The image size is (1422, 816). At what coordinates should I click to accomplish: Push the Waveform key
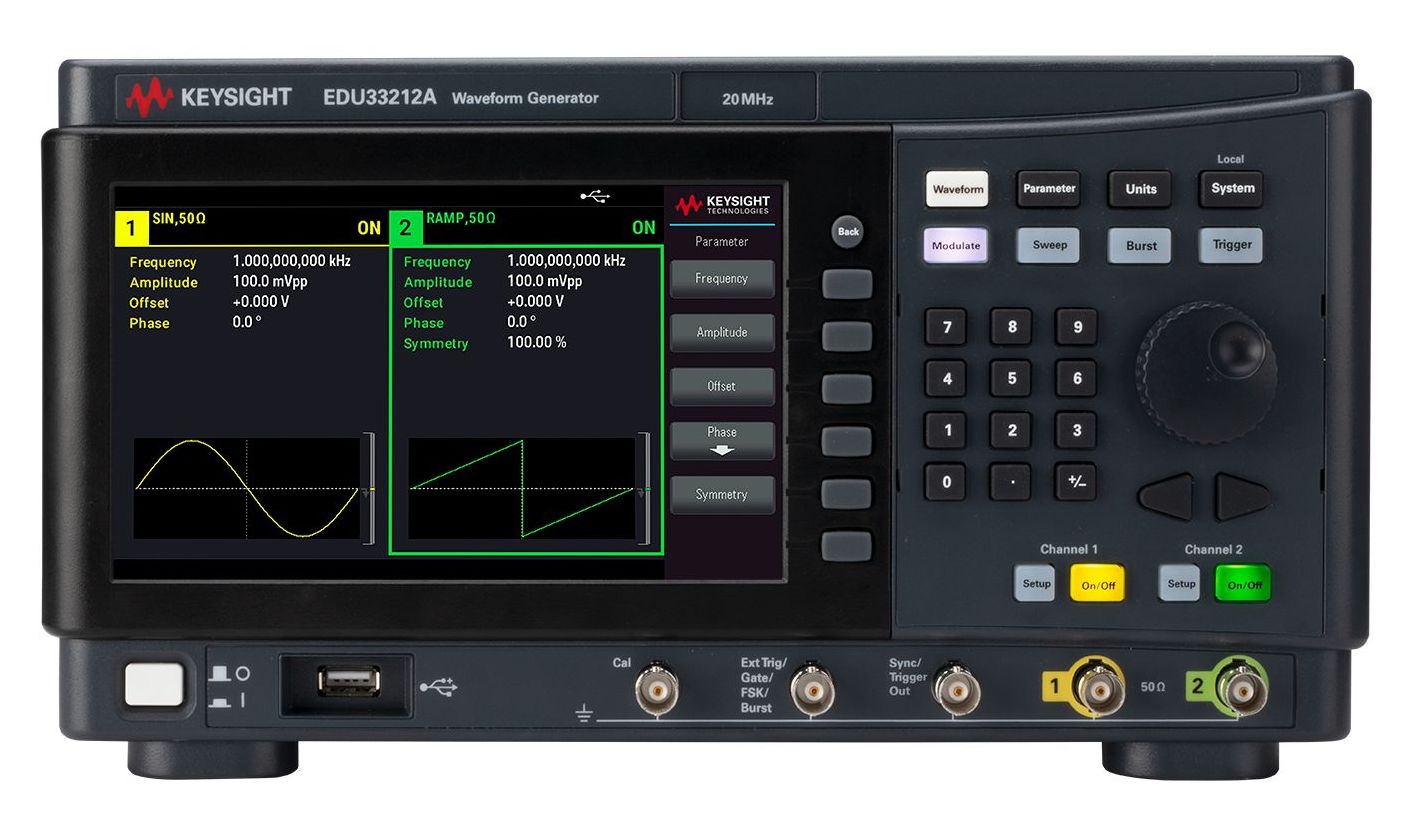(957, 189)
